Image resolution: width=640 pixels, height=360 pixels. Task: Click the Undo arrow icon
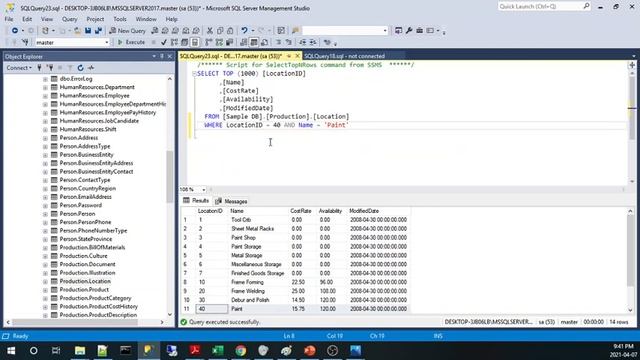click(244, 31)
